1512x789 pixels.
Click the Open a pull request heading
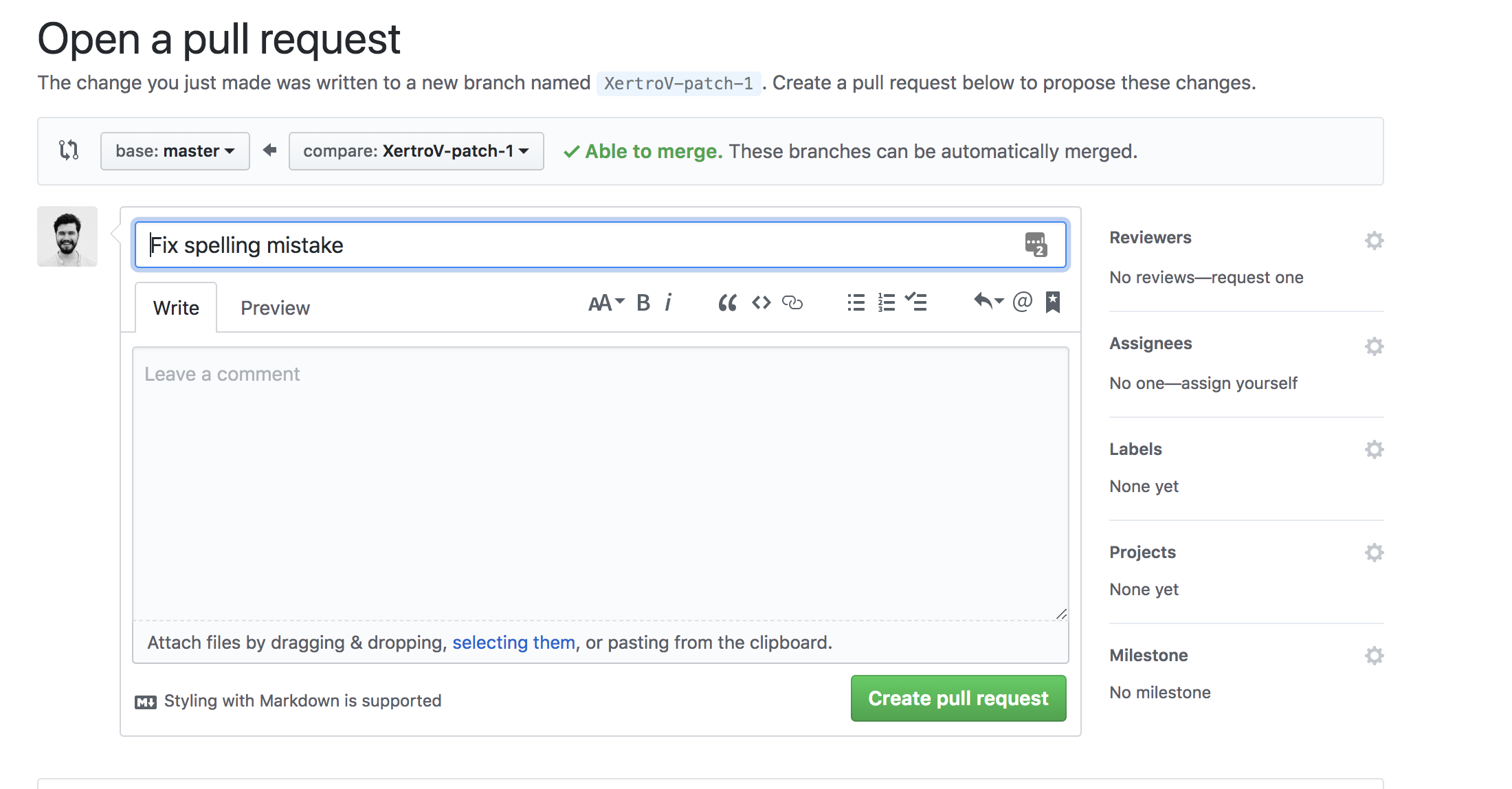point(219,39)
